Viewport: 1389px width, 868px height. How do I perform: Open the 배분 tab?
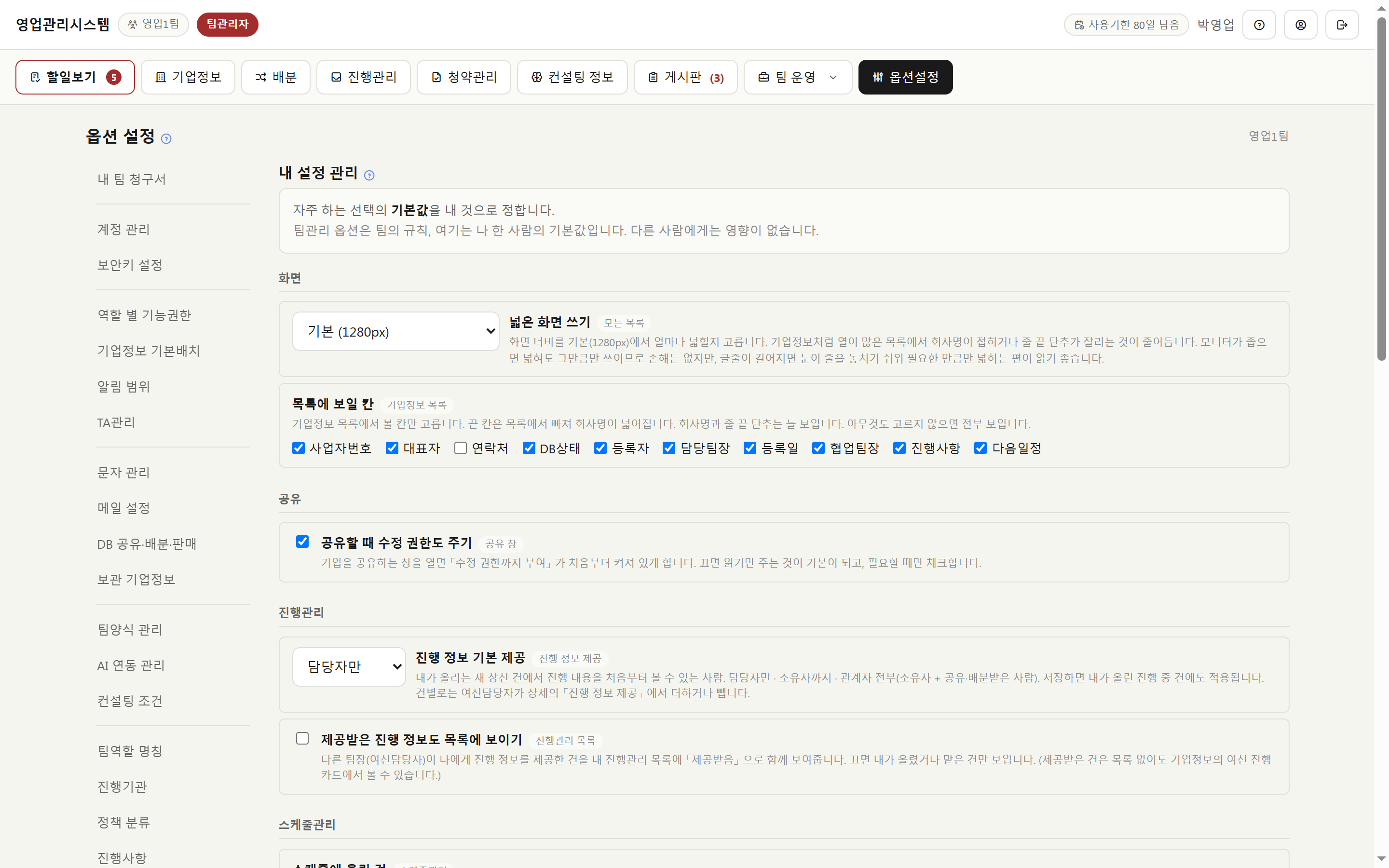[275, 77]
